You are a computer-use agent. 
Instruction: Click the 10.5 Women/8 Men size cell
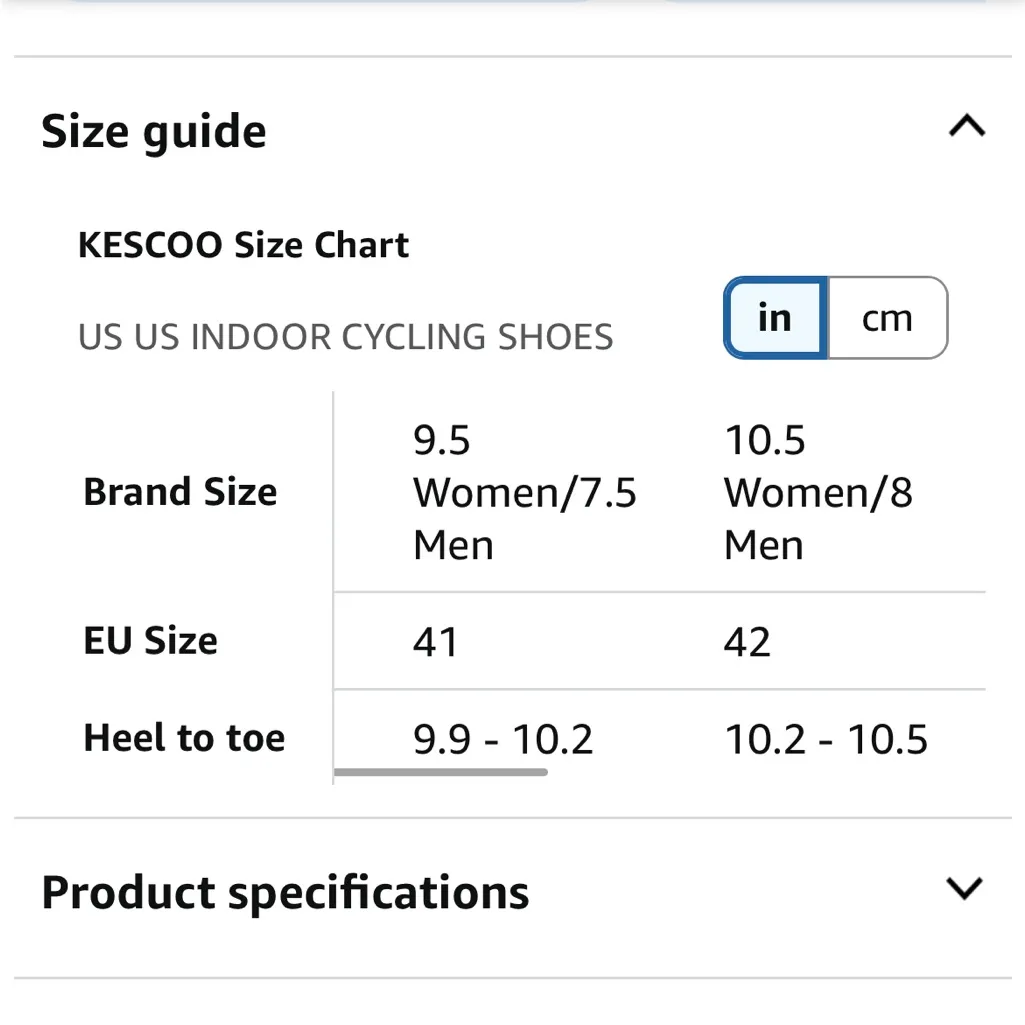[x=818, y=491]
